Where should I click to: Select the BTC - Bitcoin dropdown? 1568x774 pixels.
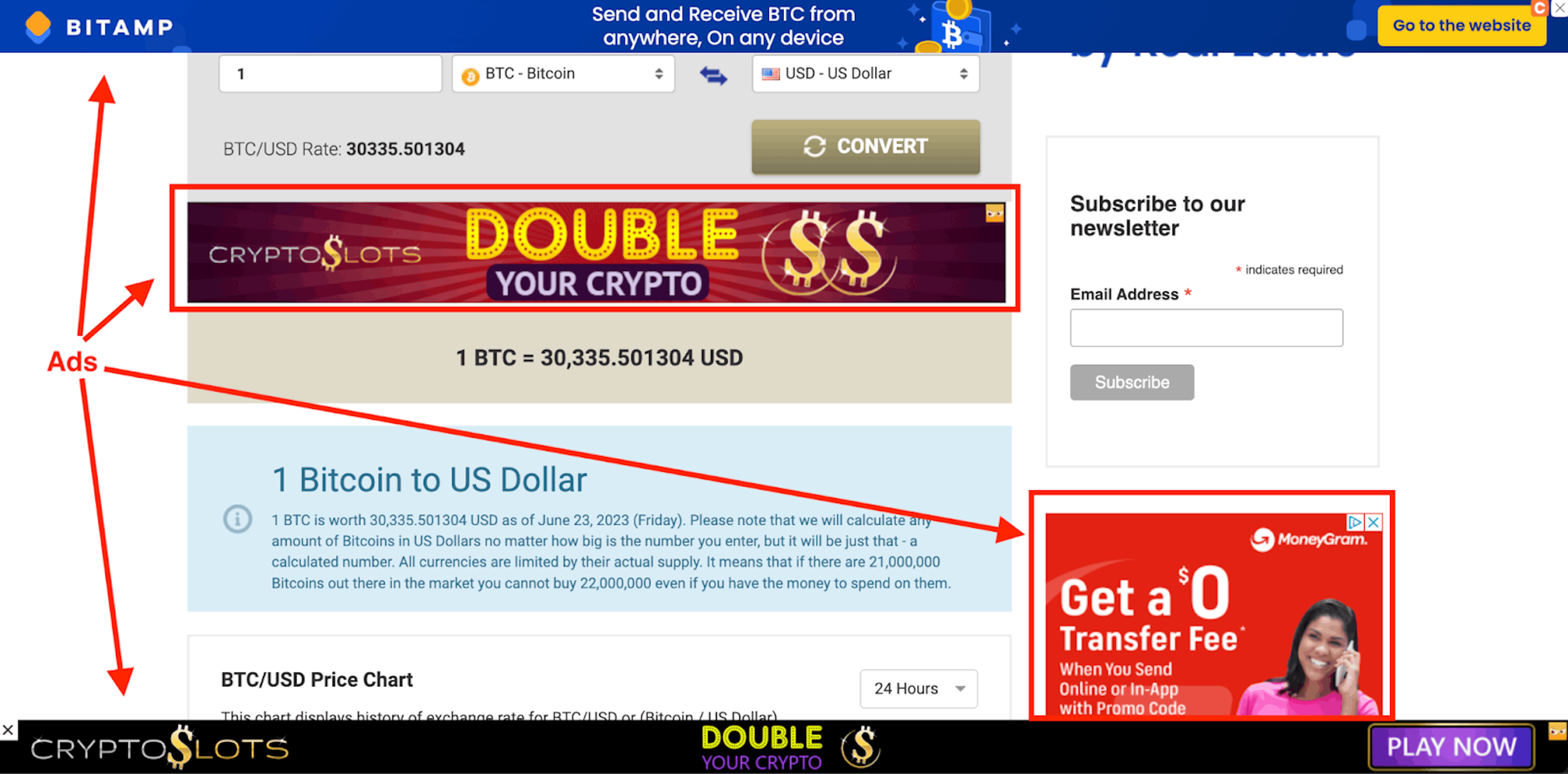(x=562, y=74)
